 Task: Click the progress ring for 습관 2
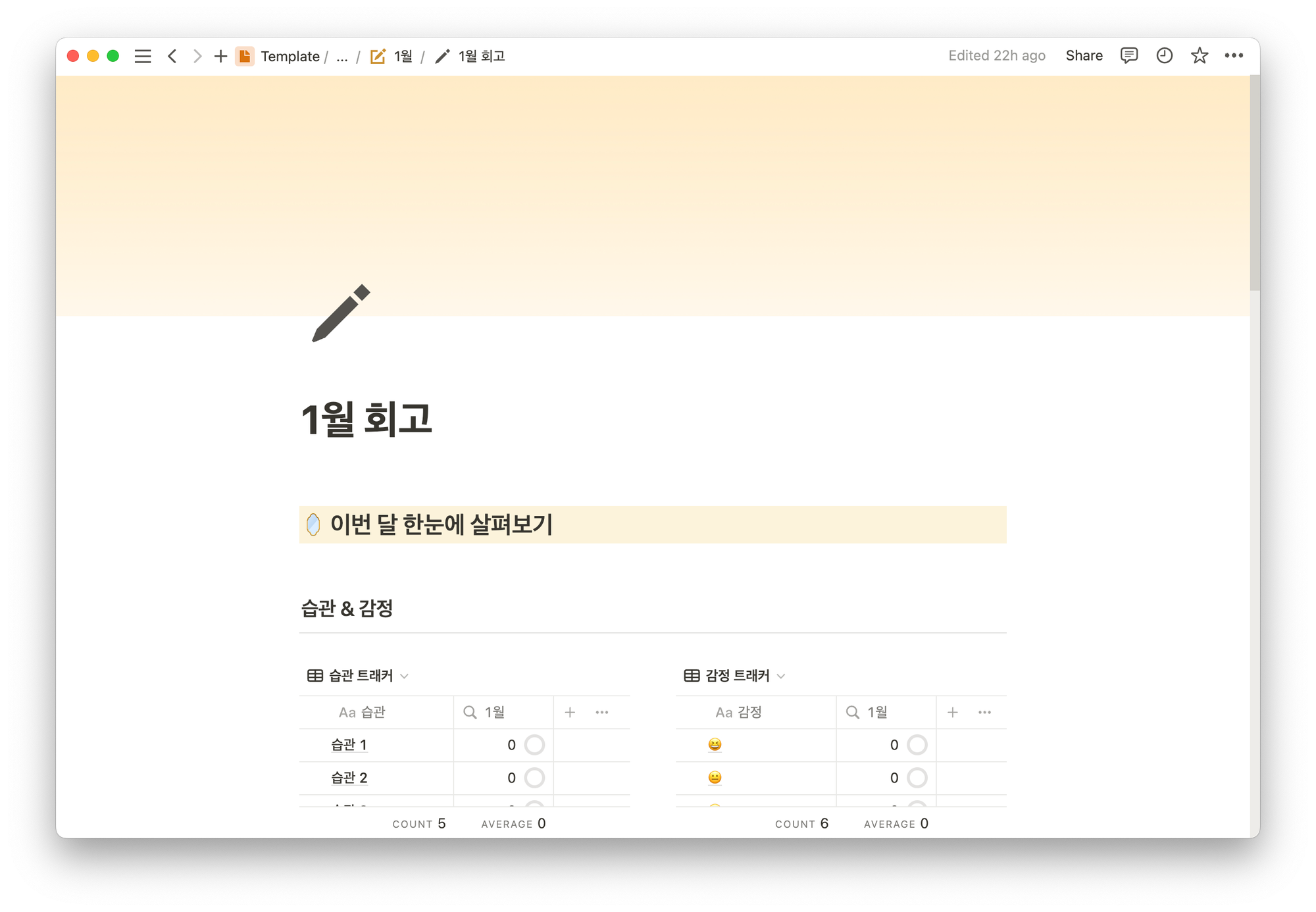point(534,778)
